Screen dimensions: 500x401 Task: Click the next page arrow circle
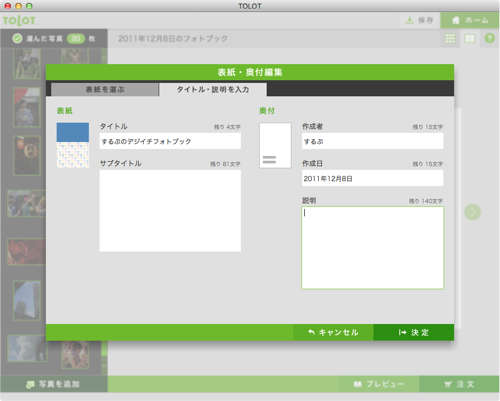472,212
